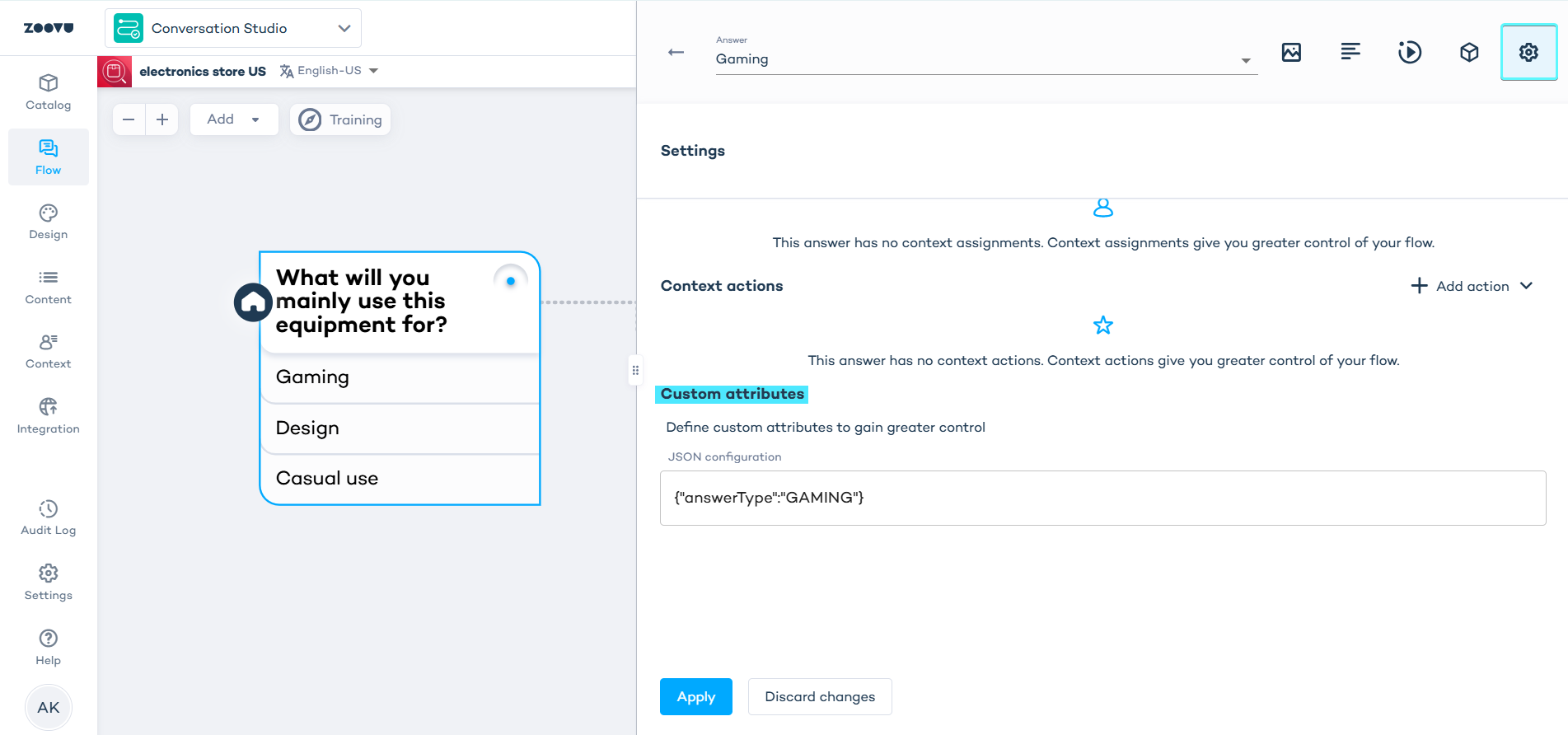The height and width of the screenshot is (735, 1568).
Task: Zoom in the flow canvas with plus
Action: (x=162, y=119)
